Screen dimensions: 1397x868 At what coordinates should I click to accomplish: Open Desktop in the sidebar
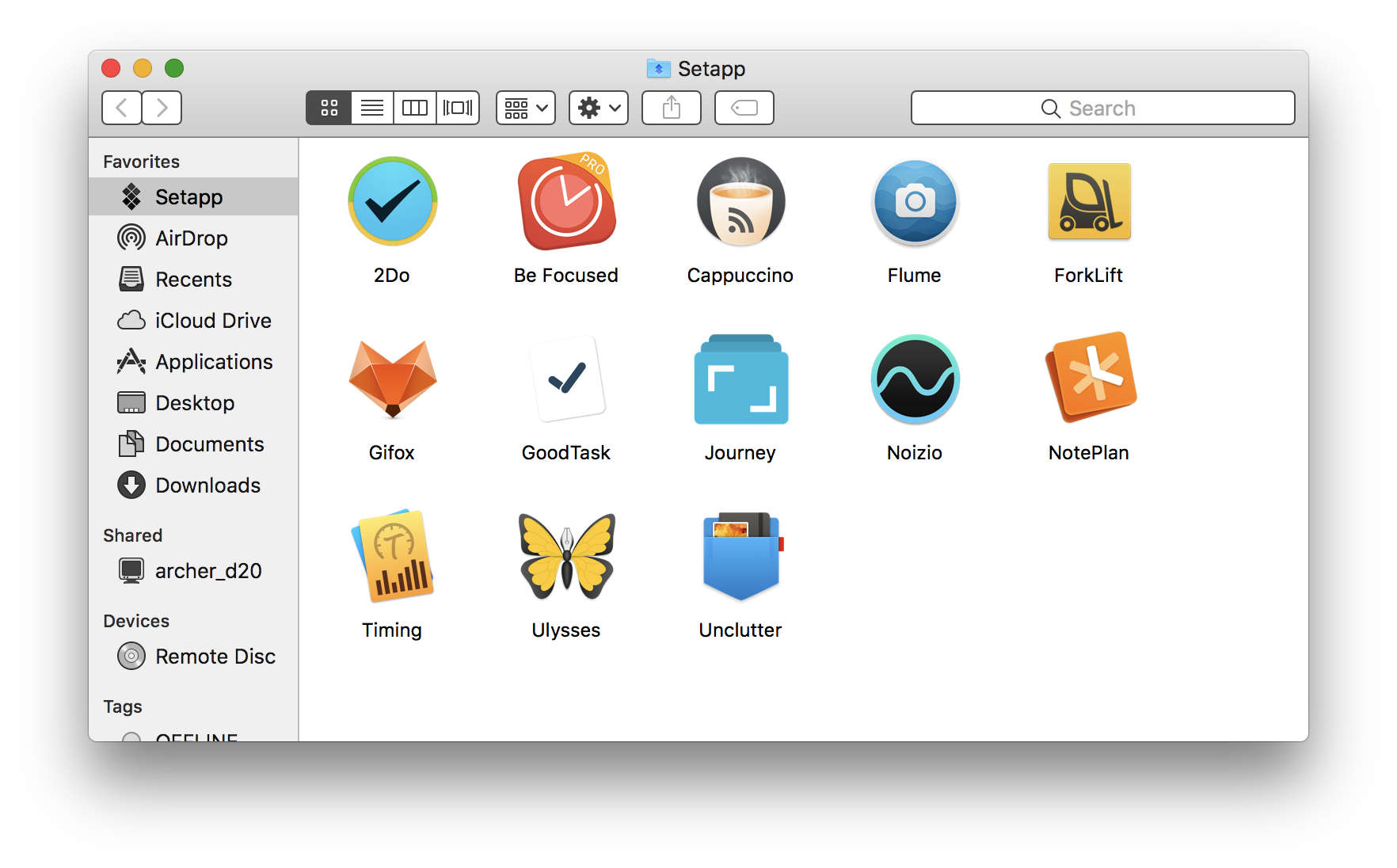click(x=193, y=402)
